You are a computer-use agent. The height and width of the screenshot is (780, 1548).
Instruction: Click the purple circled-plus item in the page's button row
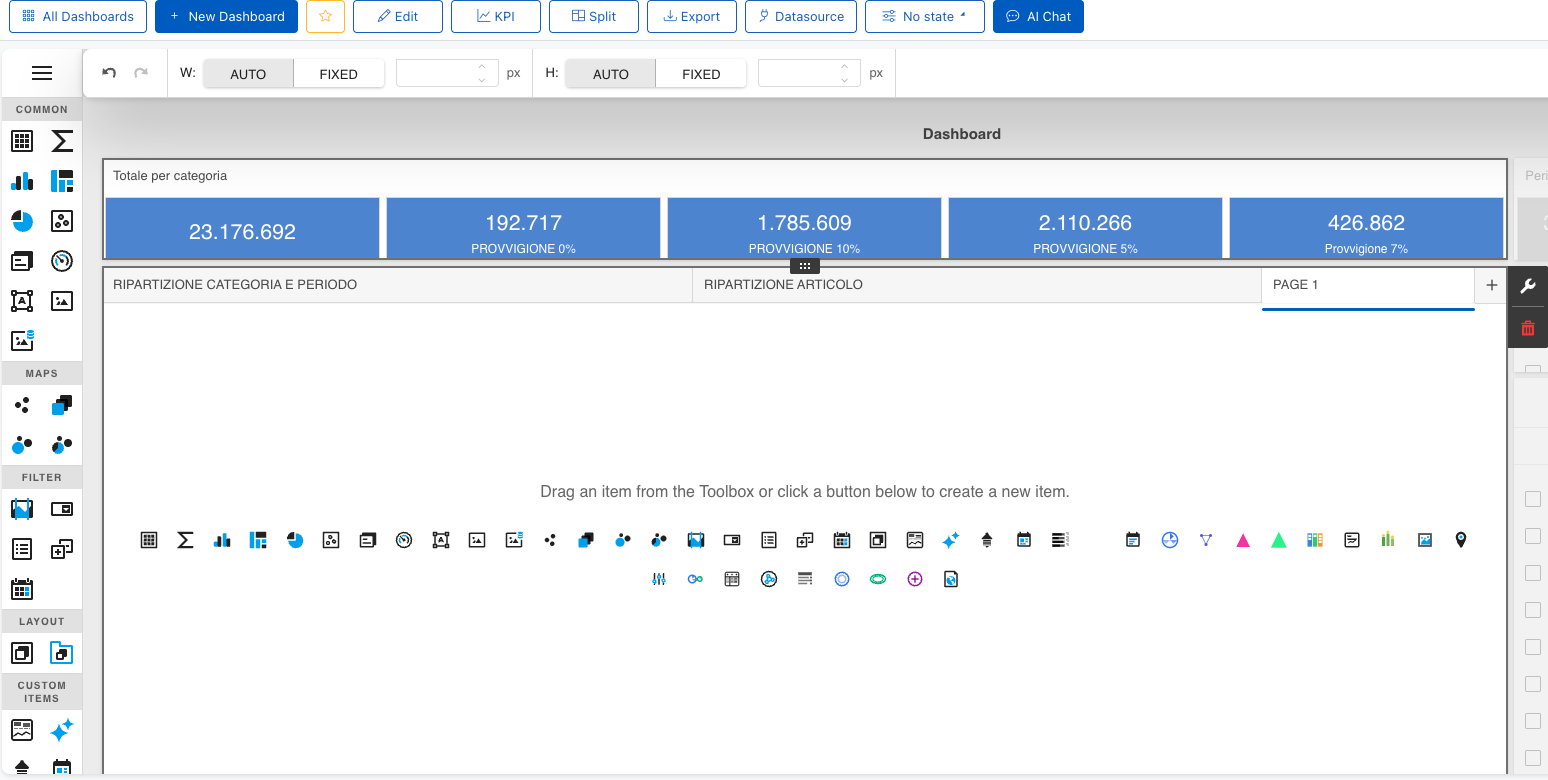click(x=914, y=579)
